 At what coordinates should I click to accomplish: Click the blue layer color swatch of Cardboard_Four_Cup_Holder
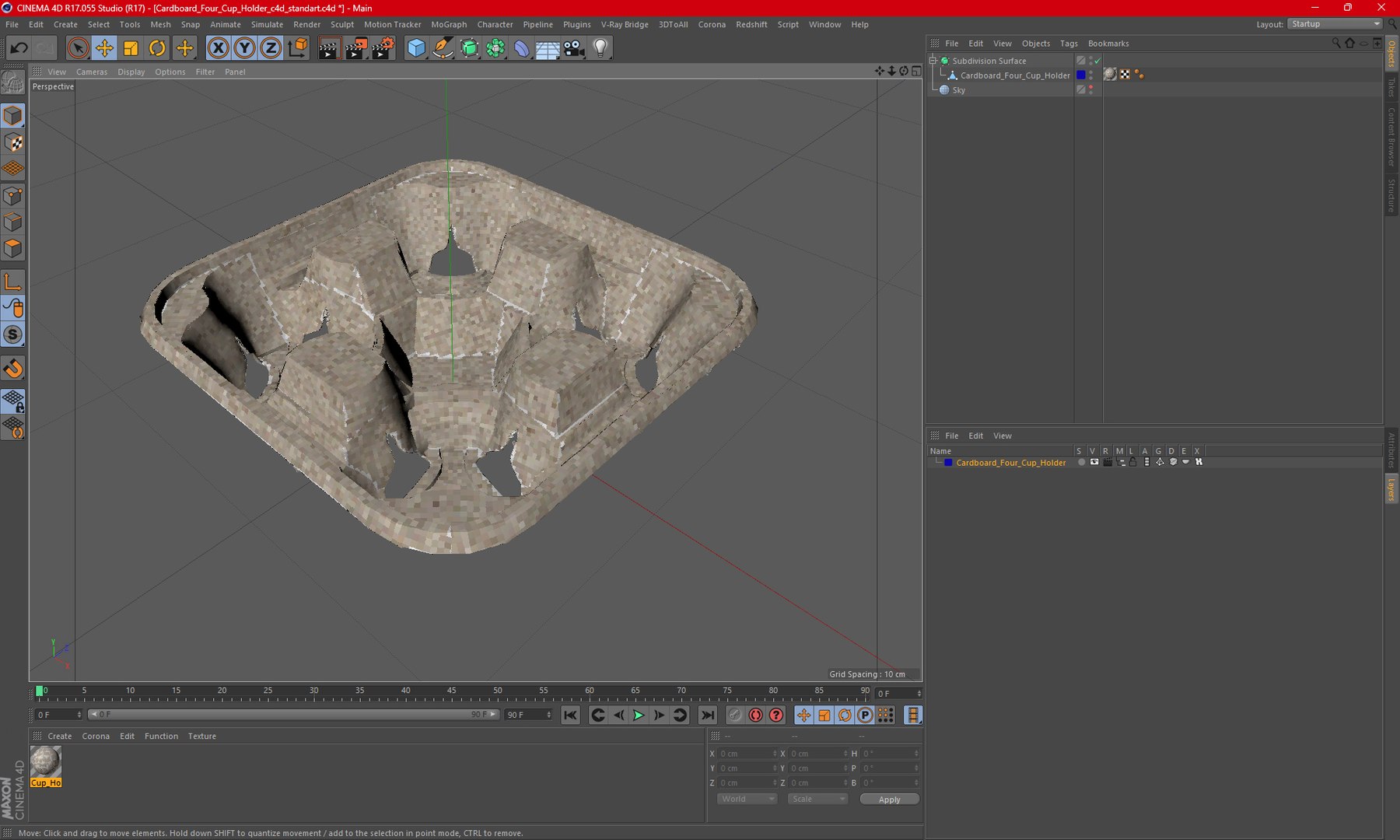[1080, 75]
